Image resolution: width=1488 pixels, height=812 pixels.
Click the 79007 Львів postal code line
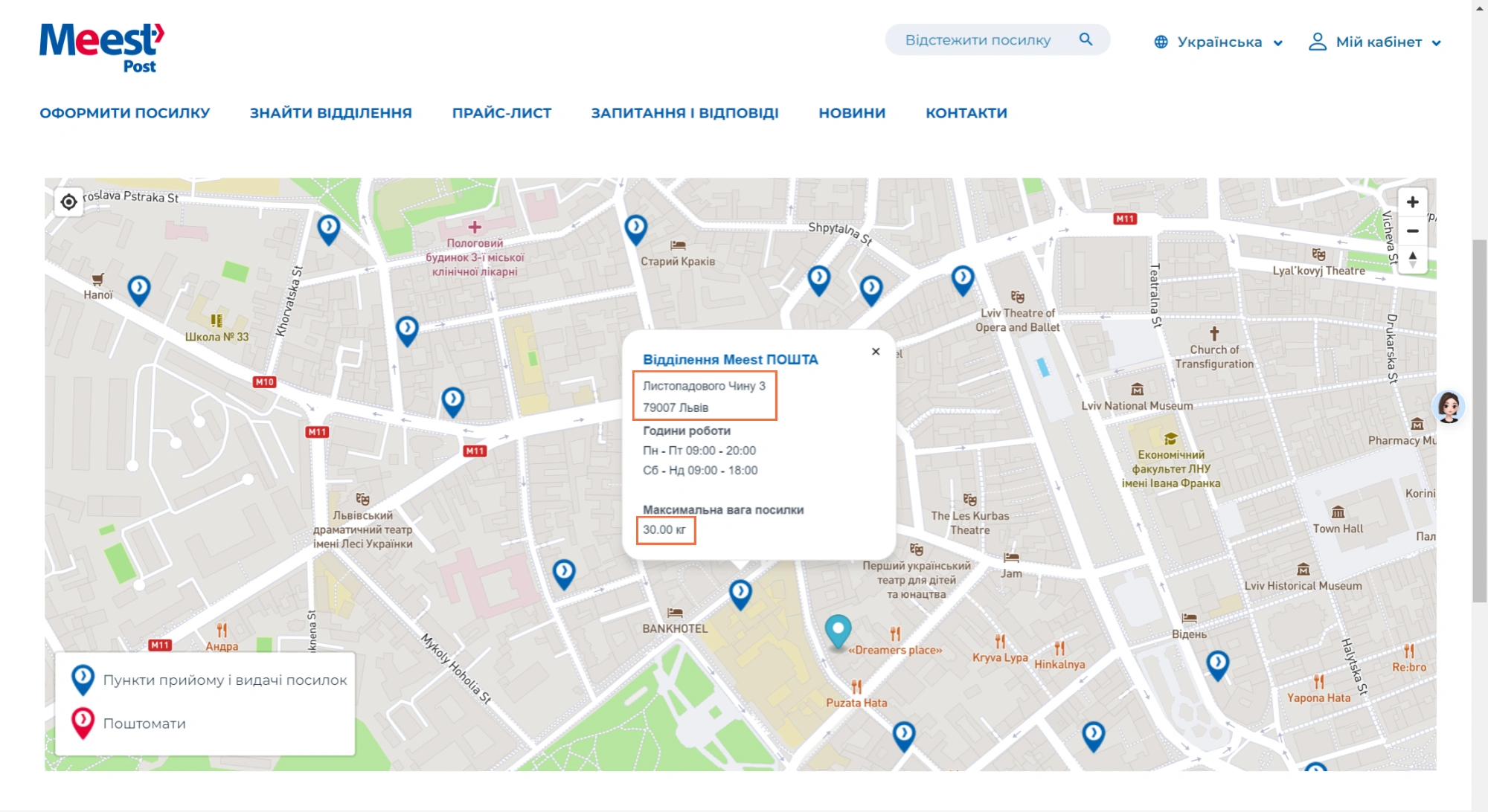[675, 407]
